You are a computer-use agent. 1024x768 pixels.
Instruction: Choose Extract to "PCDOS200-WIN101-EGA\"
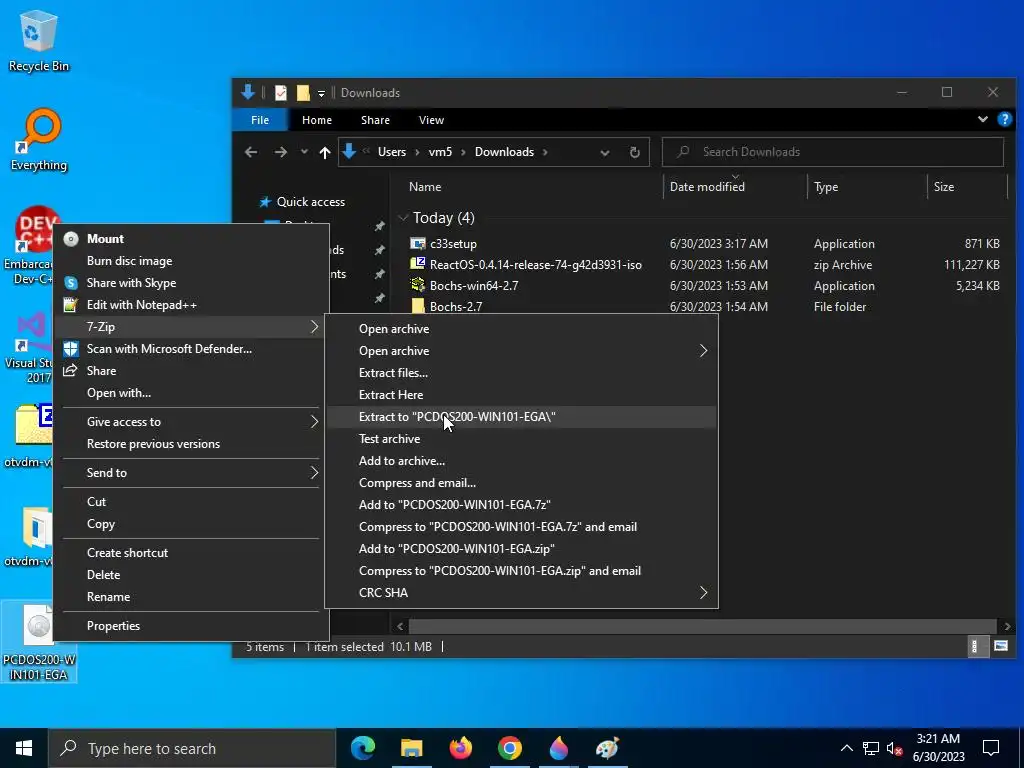[x=521, y=417]
